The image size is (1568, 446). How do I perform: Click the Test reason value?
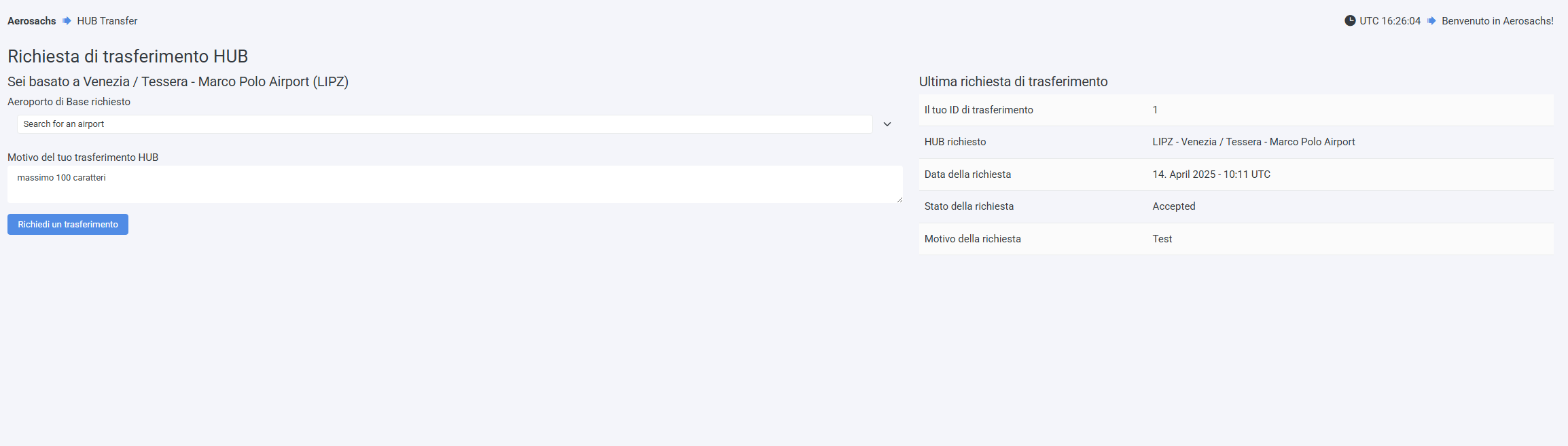(1162, 239)
